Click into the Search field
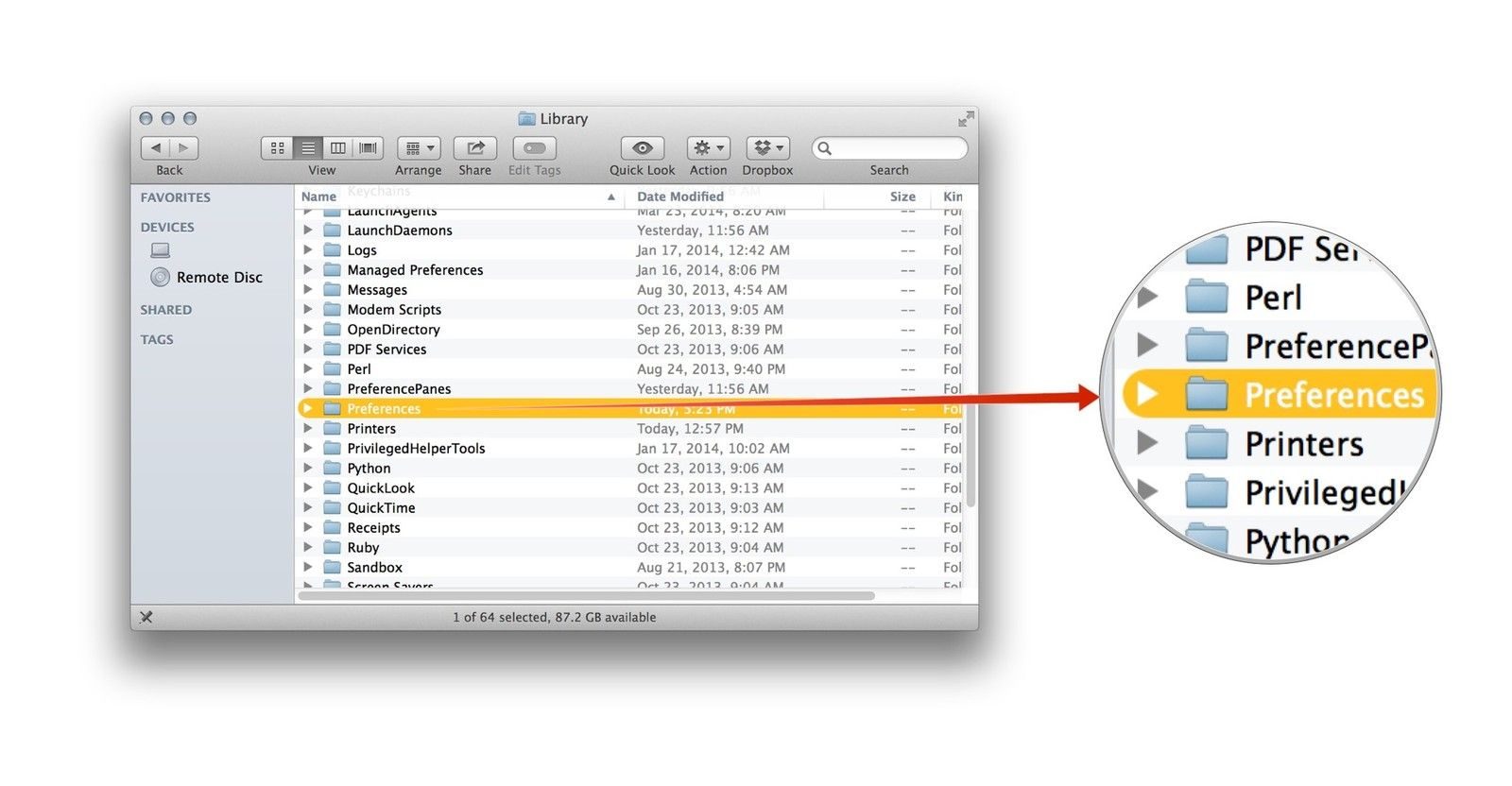 (898, 148)
